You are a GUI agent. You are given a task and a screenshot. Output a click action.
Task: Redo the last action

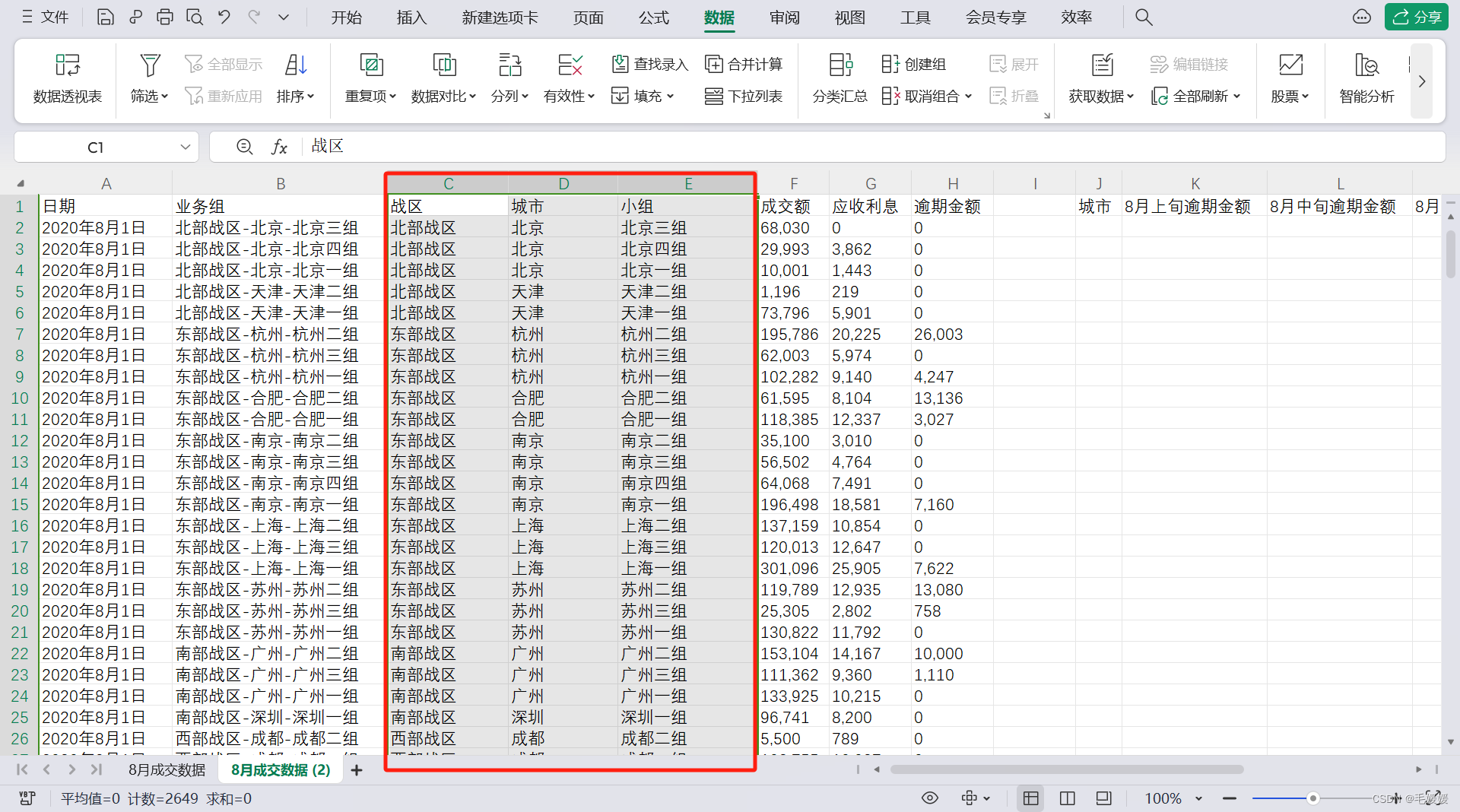click(x=254, y=17)
